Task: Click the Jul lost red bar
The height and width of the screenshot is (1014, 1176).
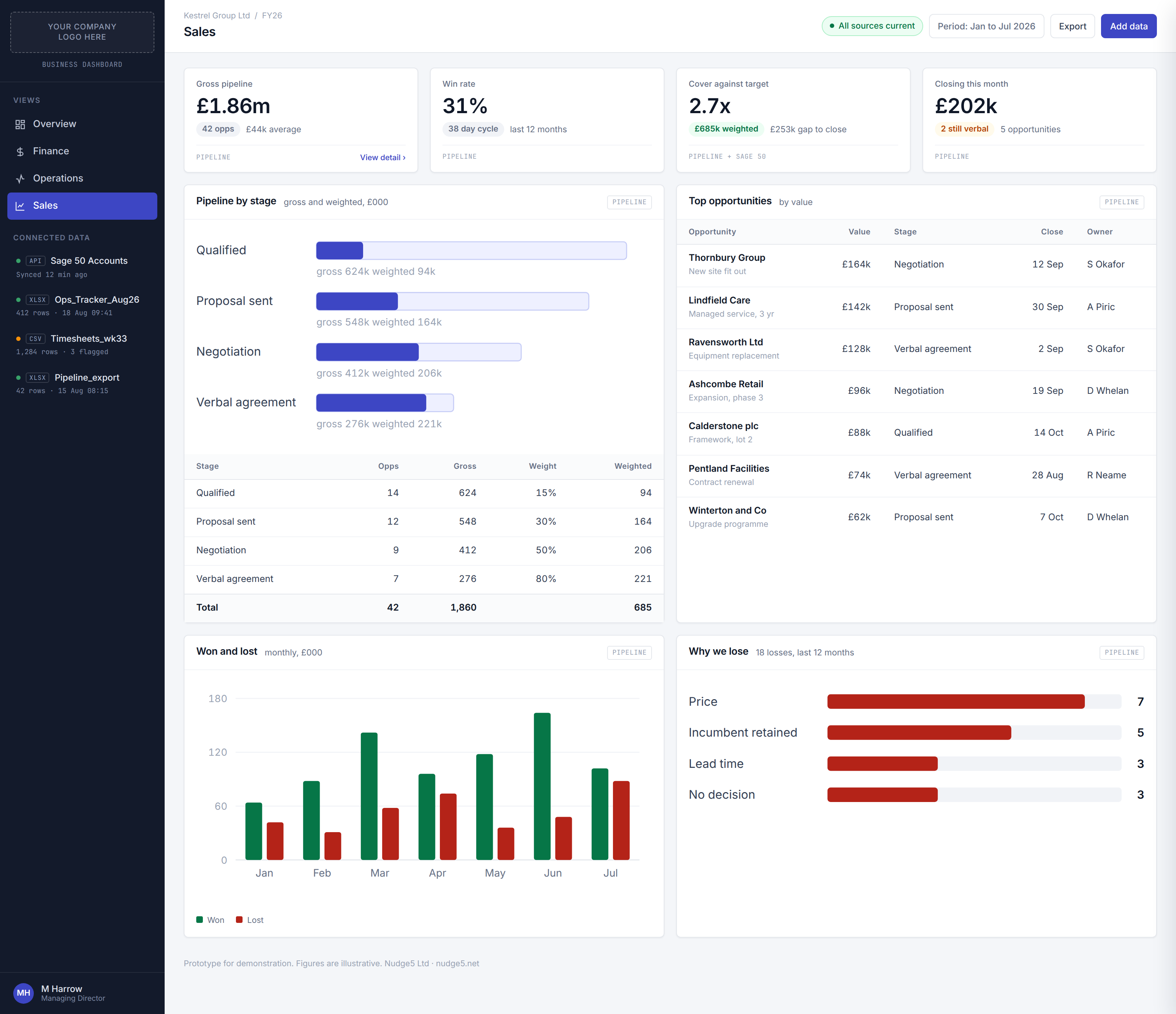Action: pyautogui.click(x=621, y=820)
